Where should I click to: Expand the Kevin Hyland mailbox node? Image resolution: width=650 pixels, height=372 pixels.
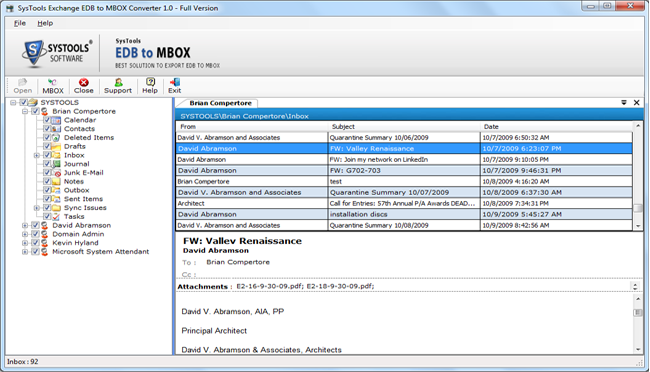click(25, 243)
